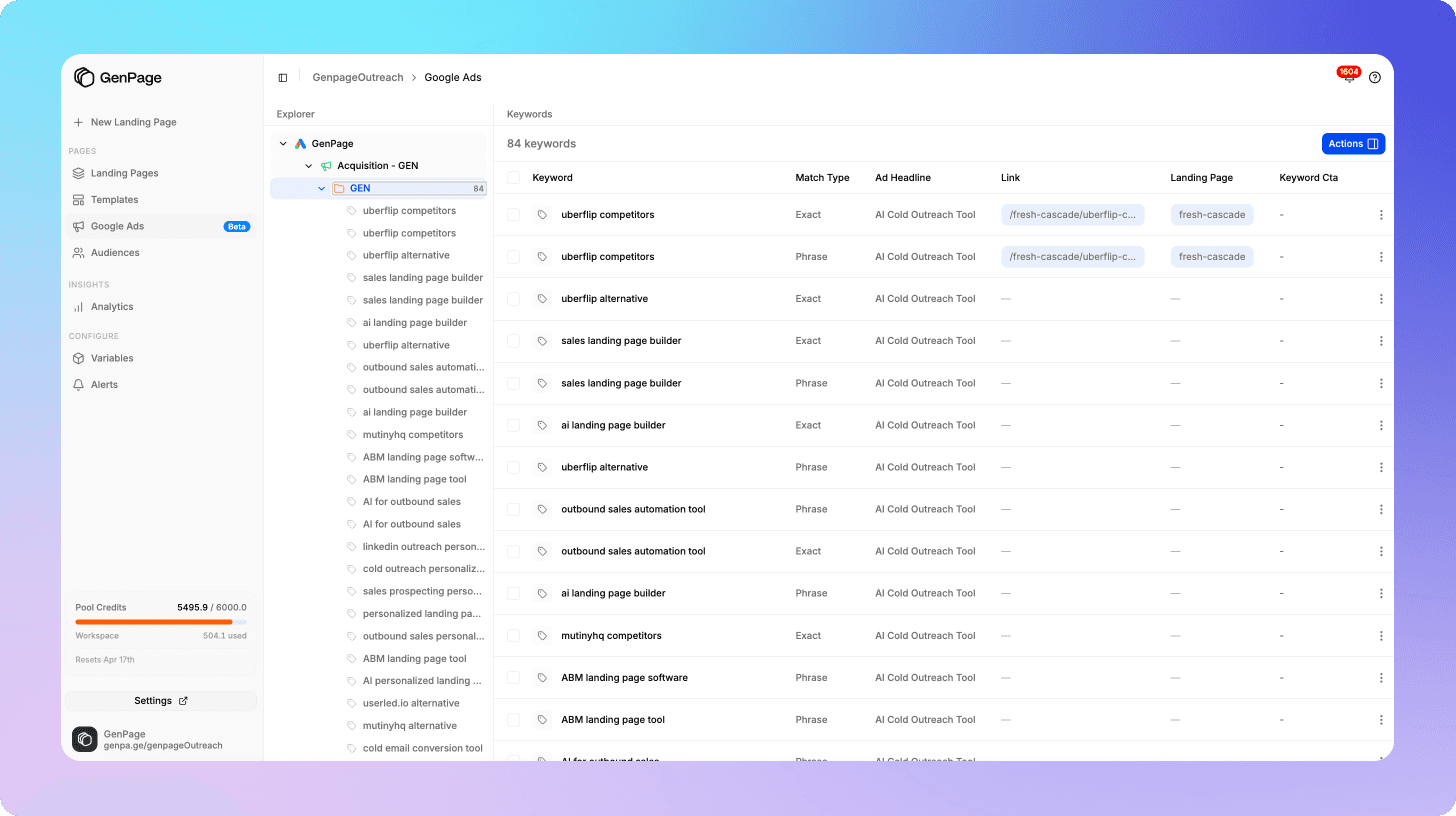Click the Google Ads megaphone icon

tap(78, 227)
